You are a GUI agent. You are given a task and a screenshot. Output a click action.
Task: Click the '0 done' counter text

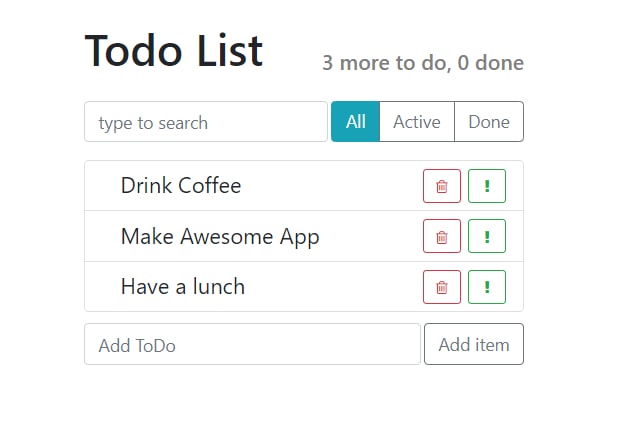click(491, 64)
